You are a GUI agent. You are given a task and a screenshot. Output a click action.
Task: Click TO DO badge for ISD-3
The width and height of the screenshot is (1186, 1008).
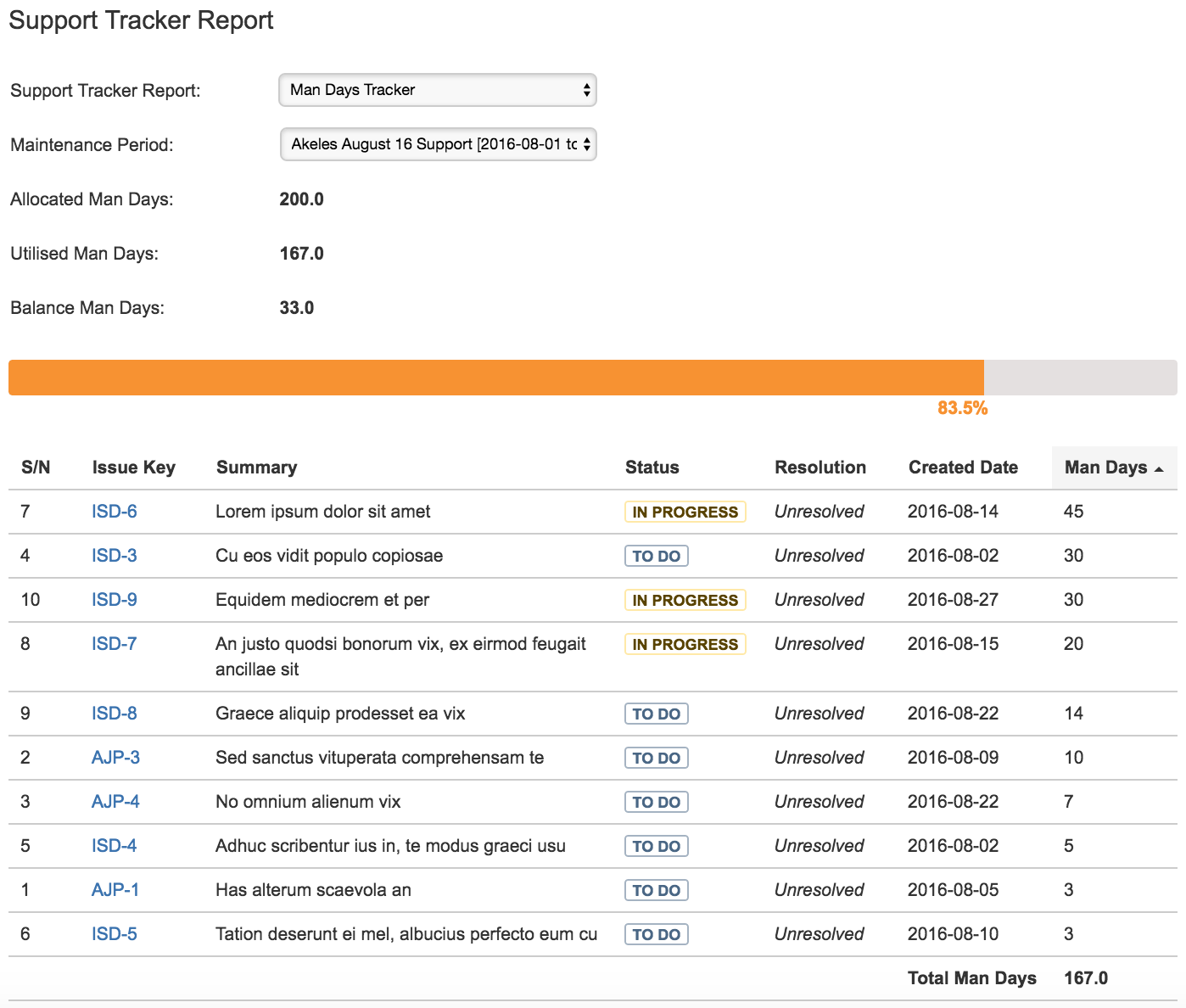coord(656,556)
